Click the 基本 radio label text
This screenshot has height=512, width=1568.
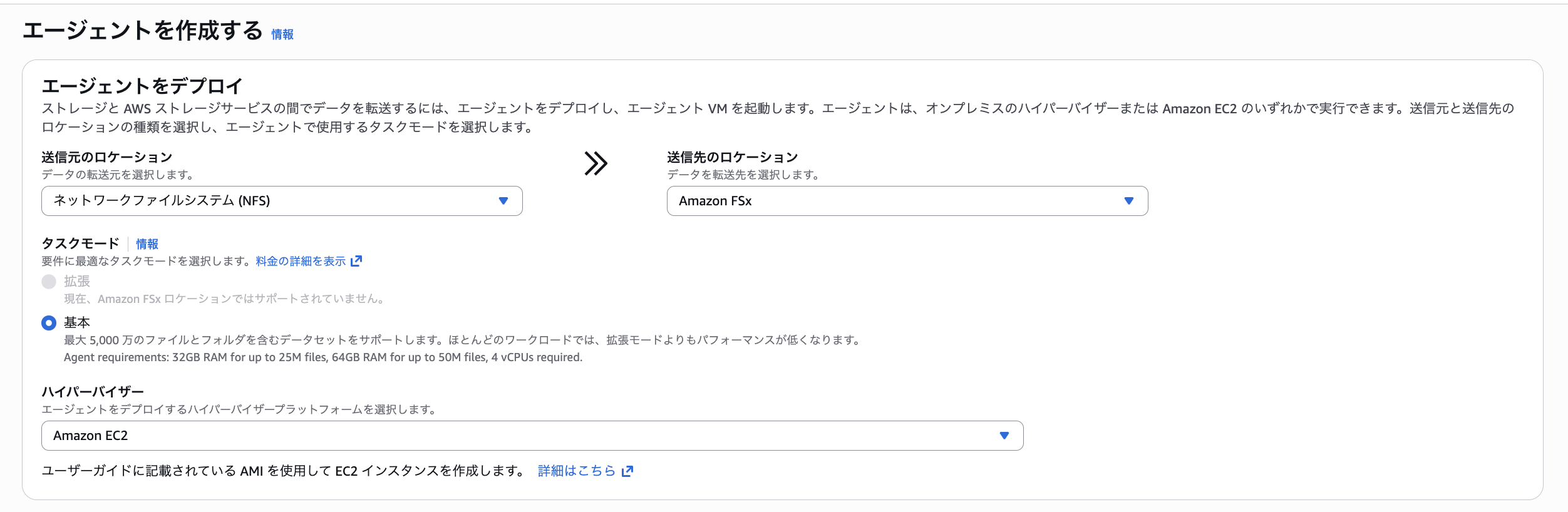pos(77,322)
